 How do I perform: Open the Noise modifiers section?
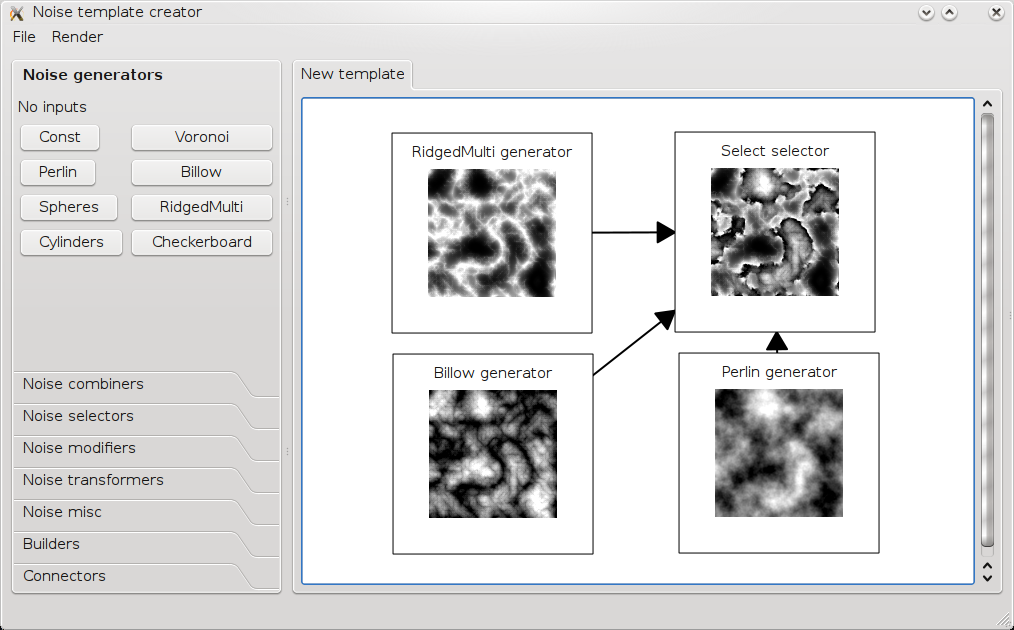(79, 448)
